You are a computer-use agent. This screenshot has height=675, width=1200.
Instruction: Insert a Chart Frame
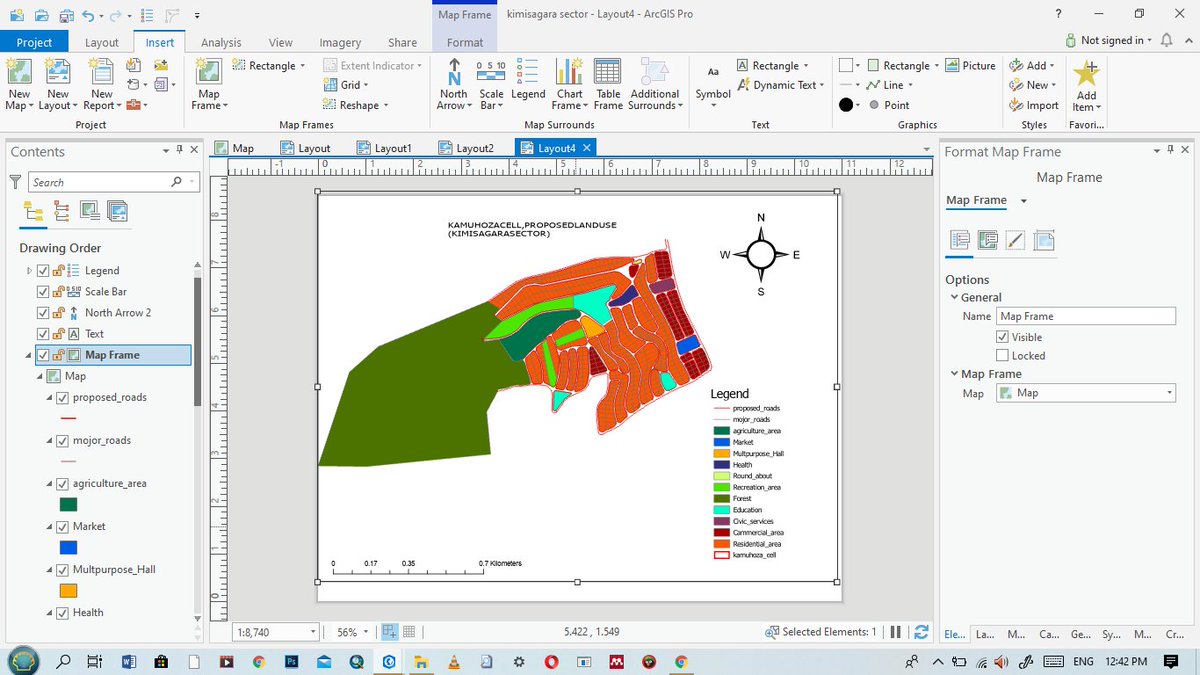[x=569, y=84]
